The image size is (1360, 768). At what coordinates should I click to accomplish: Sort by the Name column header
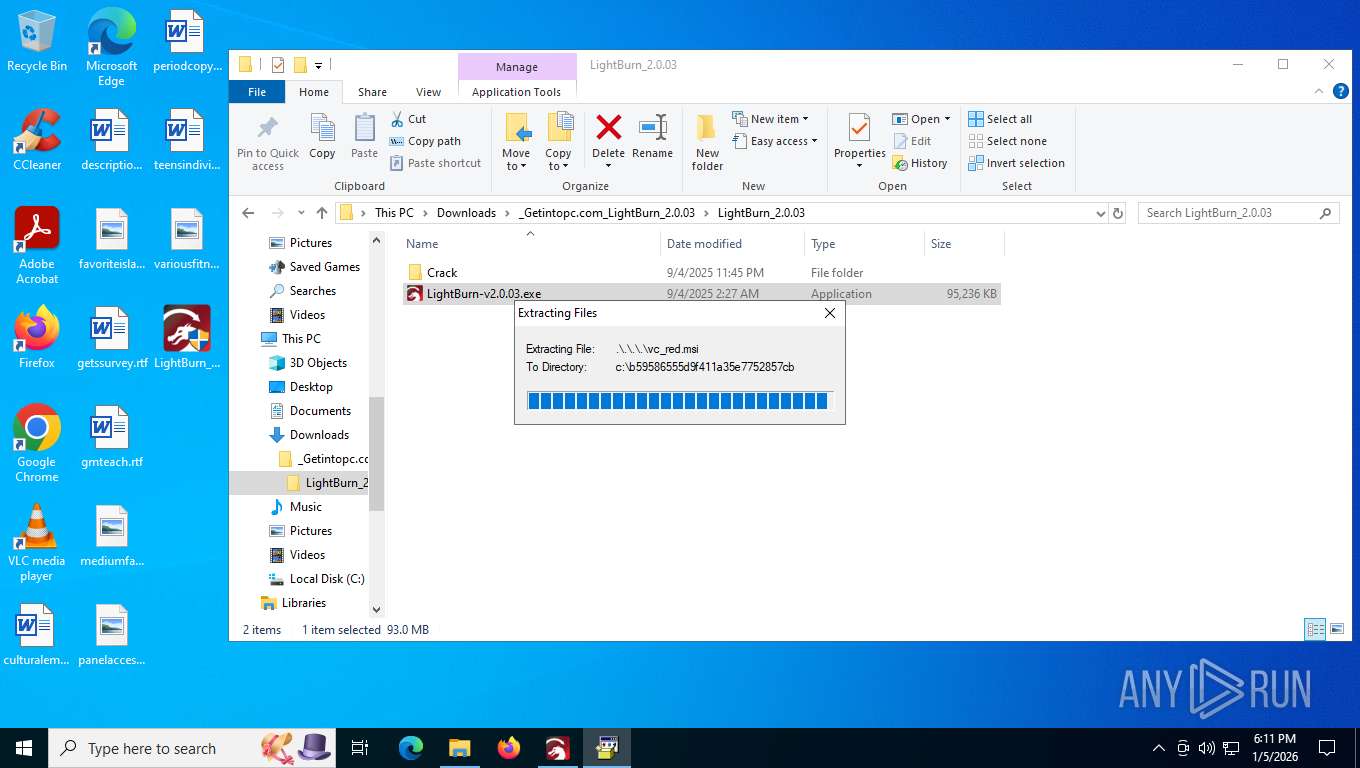coord(530,244)
